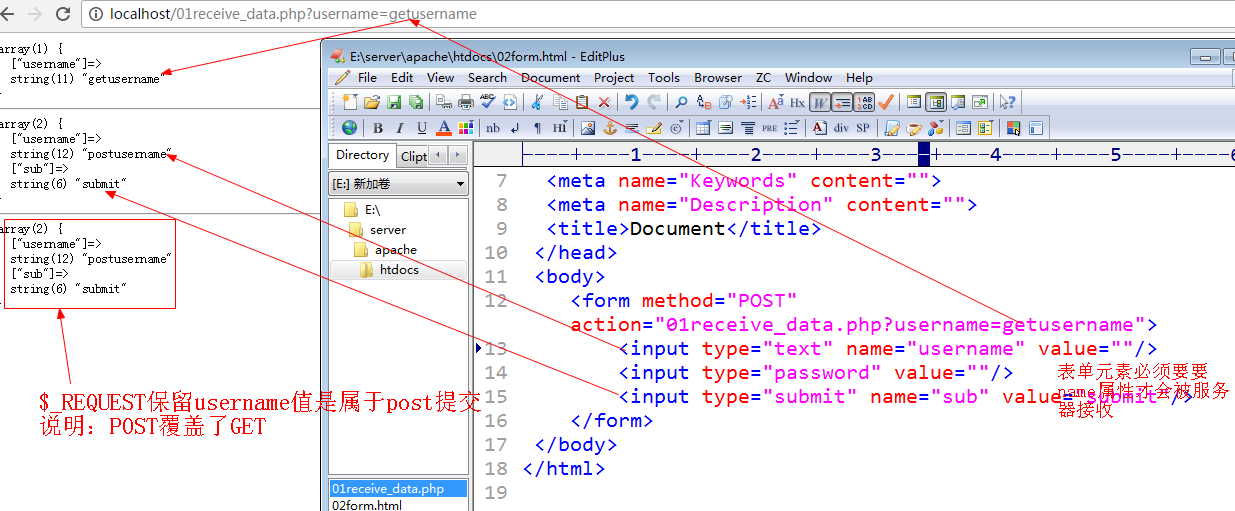Click the Undo arrow icon

pos(632,102)
